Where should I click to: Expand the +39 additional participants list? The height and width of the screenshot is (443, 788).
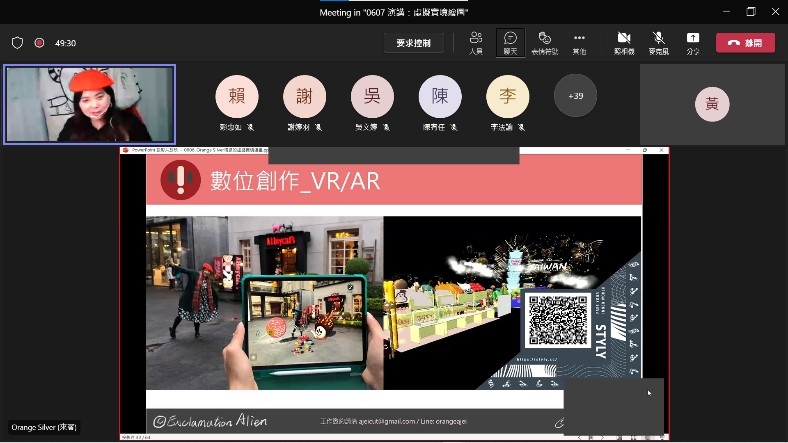575,96
